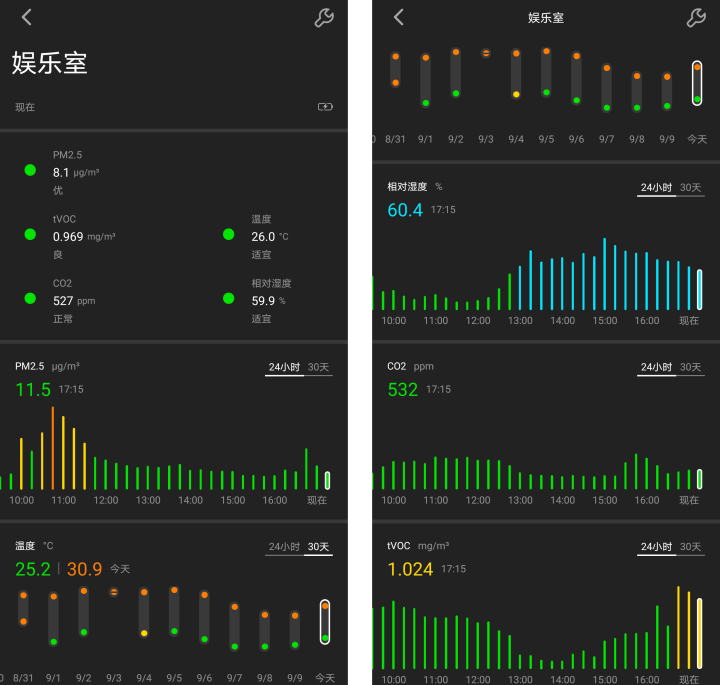Select the 9/6 temperature pill on left screen

204,617
